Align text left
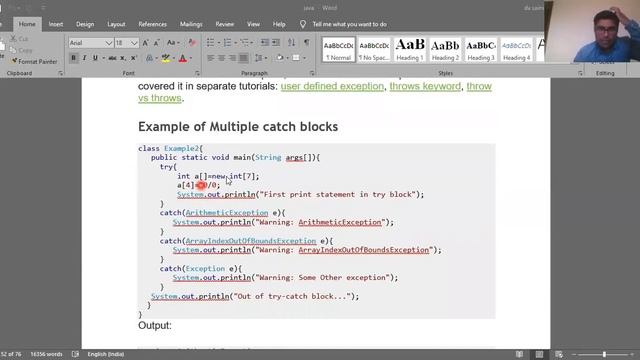640x360 pixels. click(x=211, y=58)
